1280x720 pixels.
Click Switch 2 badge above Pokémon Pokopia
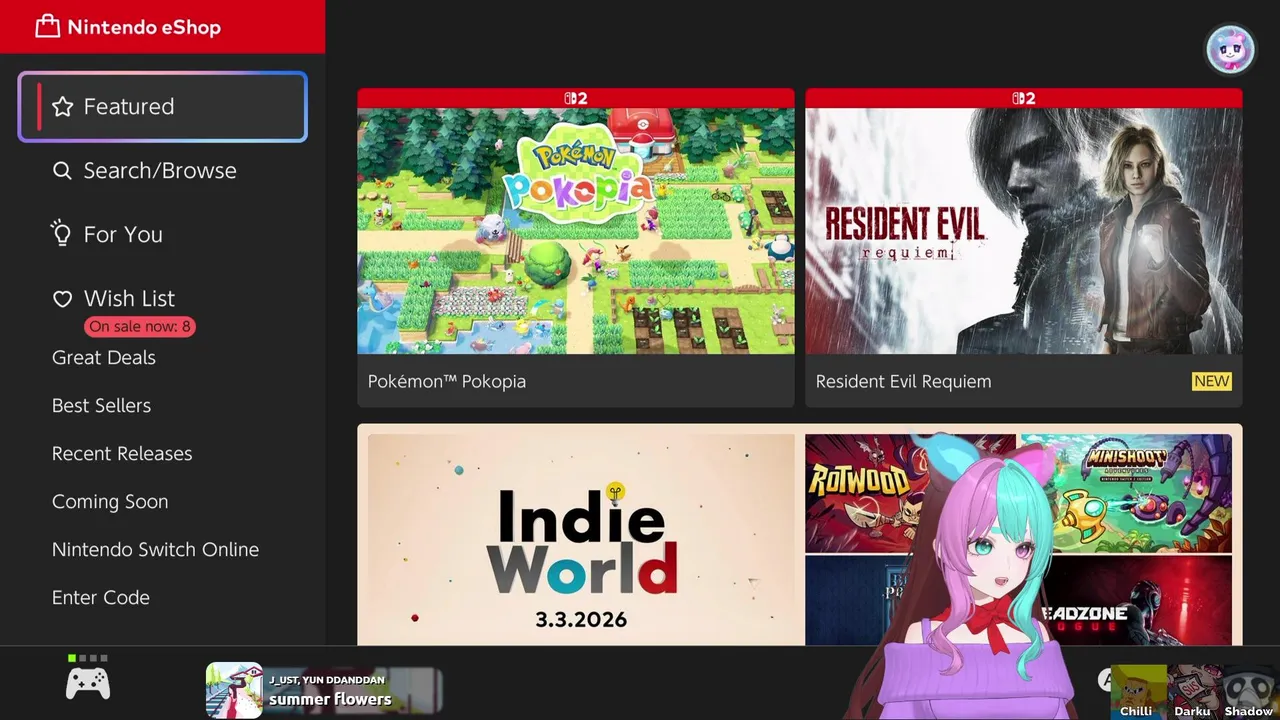(x=576, y=98)
